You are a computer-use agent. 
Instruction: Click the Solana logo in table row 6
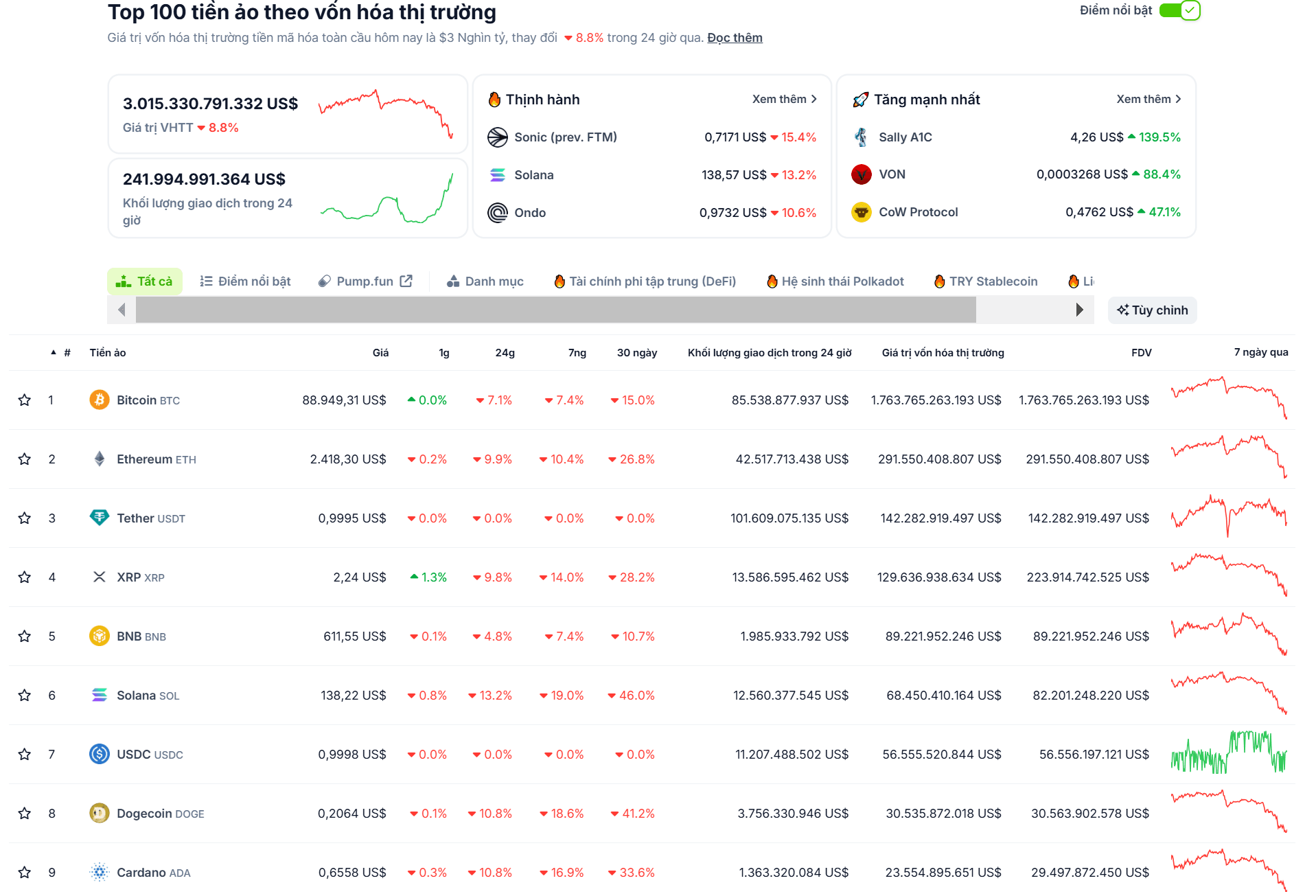[x=100, y=695]
